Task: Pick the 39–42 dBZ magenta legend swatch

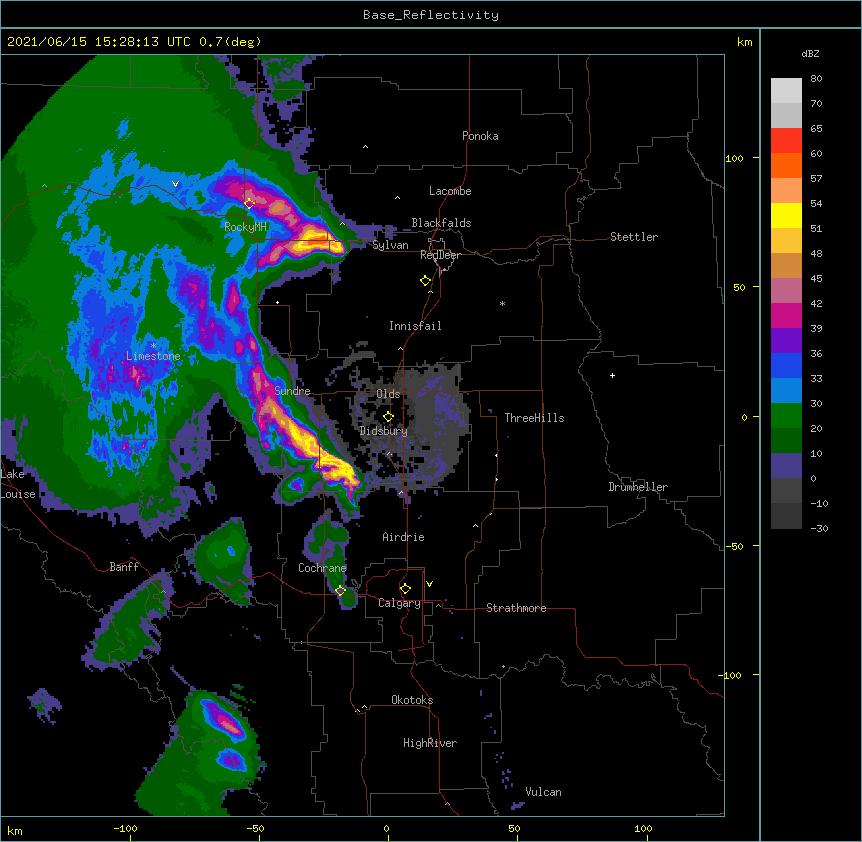Action: pyautogui.click(x=786, y=315)
